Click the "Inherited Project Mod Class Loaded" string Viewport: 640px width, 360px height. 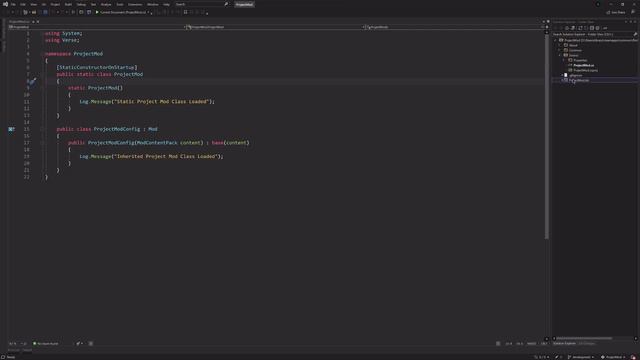(167, 156)
